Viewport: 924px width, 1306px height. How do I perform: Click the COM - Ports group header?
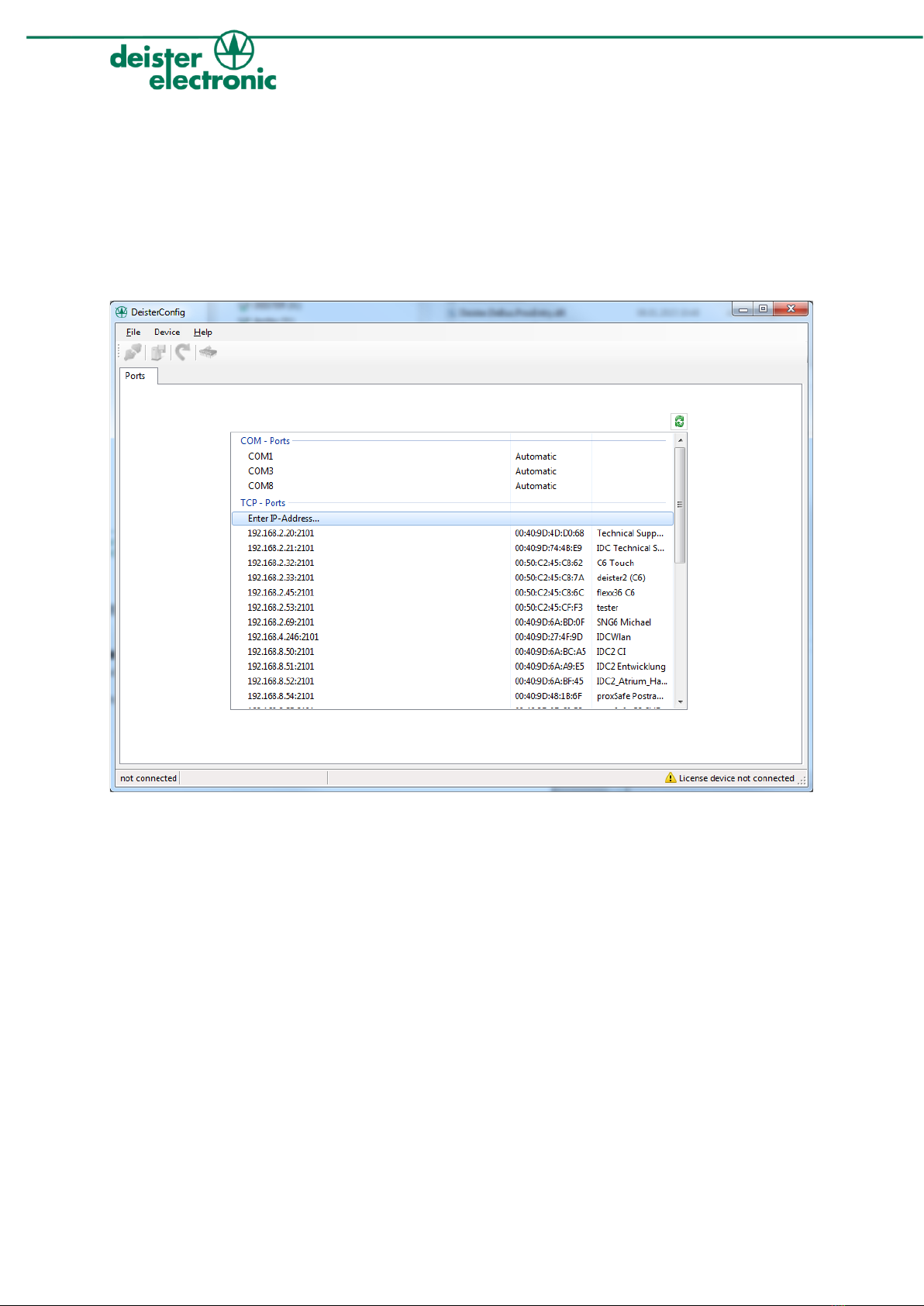pyautogui.click(x=265, y=441)
